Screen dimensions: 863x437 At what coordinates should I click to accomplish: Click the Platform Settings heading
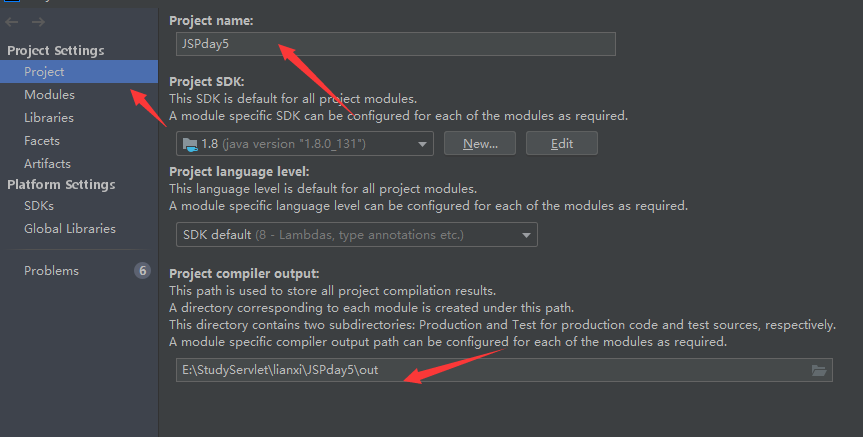tap(61, 185)
